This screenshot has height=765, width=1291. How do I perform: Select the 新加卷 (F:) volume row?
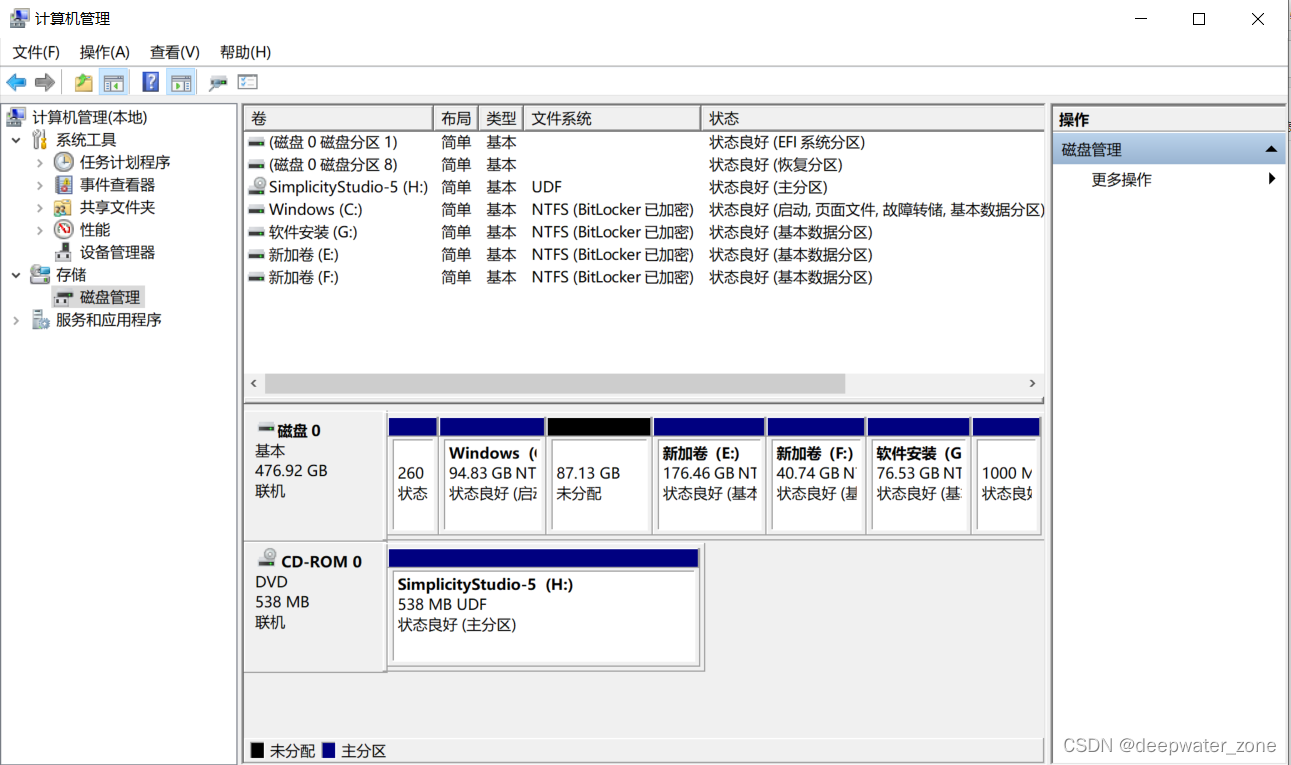(x=645, y=277)
